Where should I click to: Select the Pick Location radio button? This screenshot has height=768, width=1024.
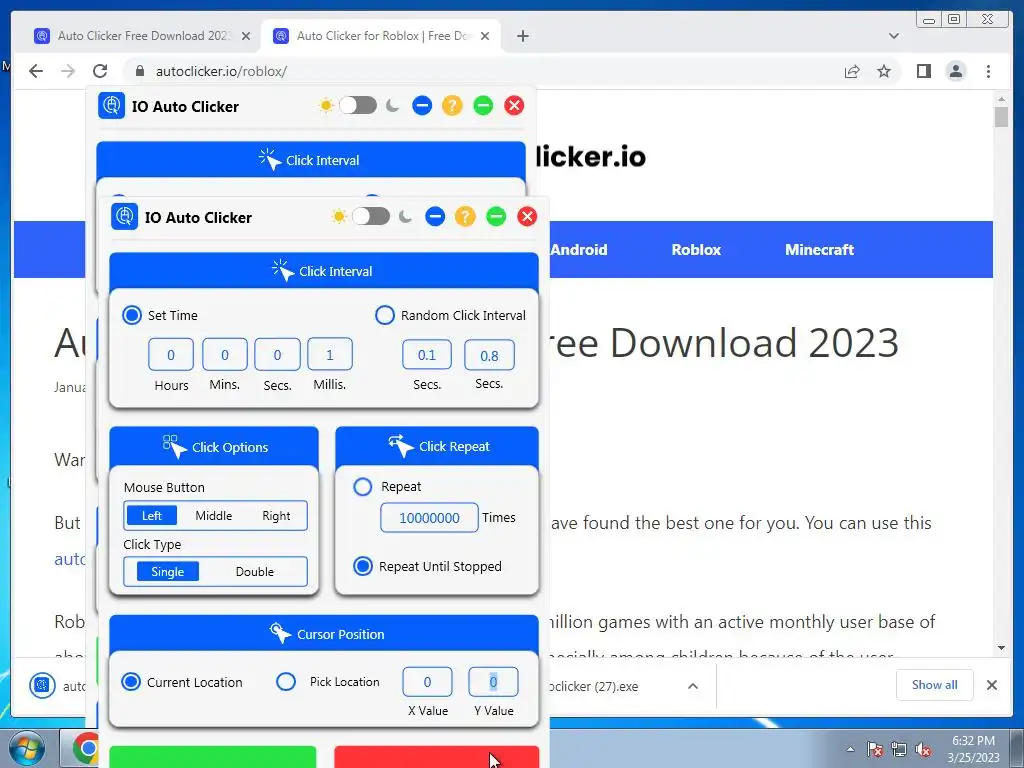tap(286, 682)
